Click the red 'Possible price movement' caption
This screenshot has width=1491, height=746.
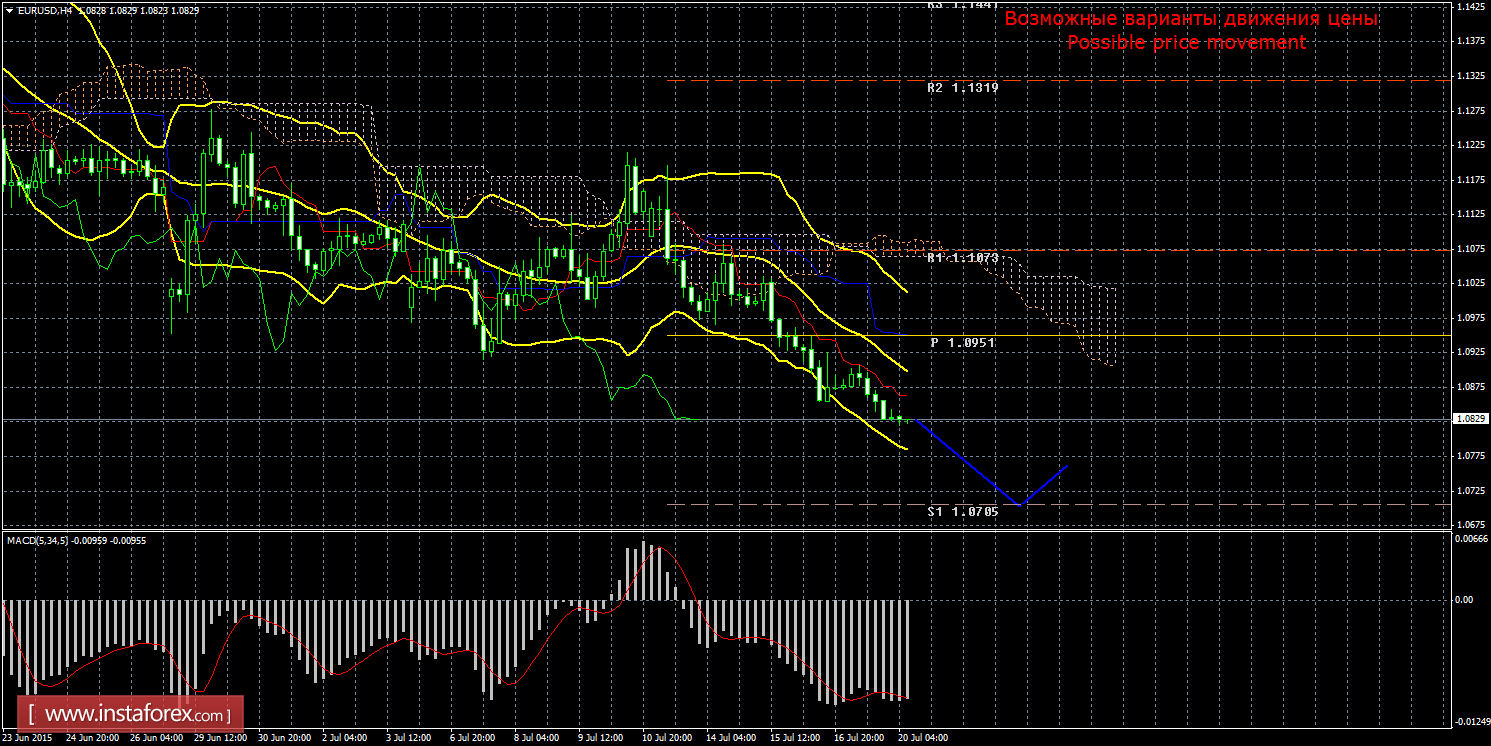click(x=1186, y=43)
